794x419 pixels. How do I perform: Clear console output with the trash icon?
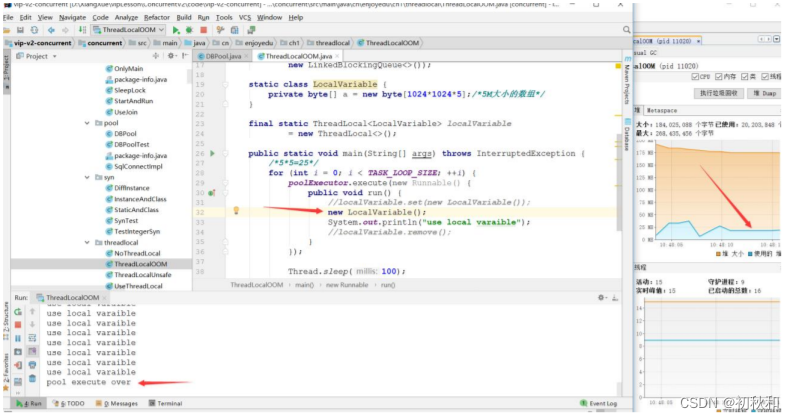pos(32,378)
